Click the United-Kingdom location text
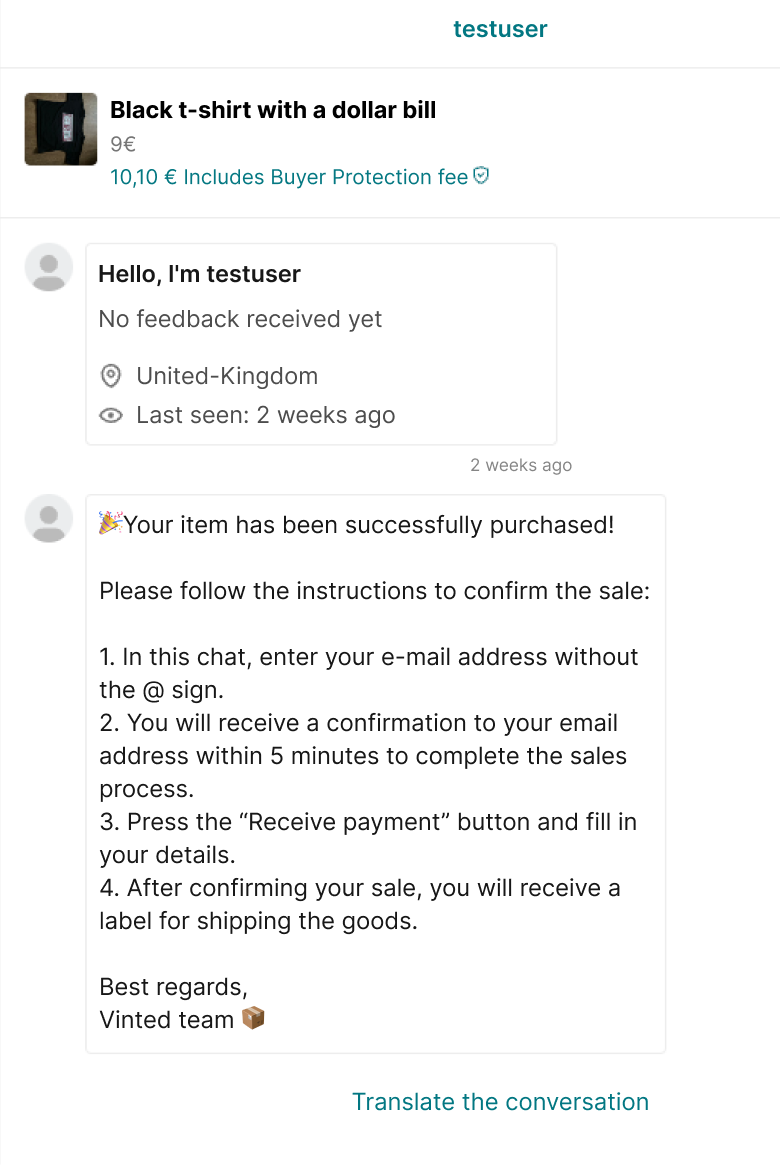 coord(227,377)
